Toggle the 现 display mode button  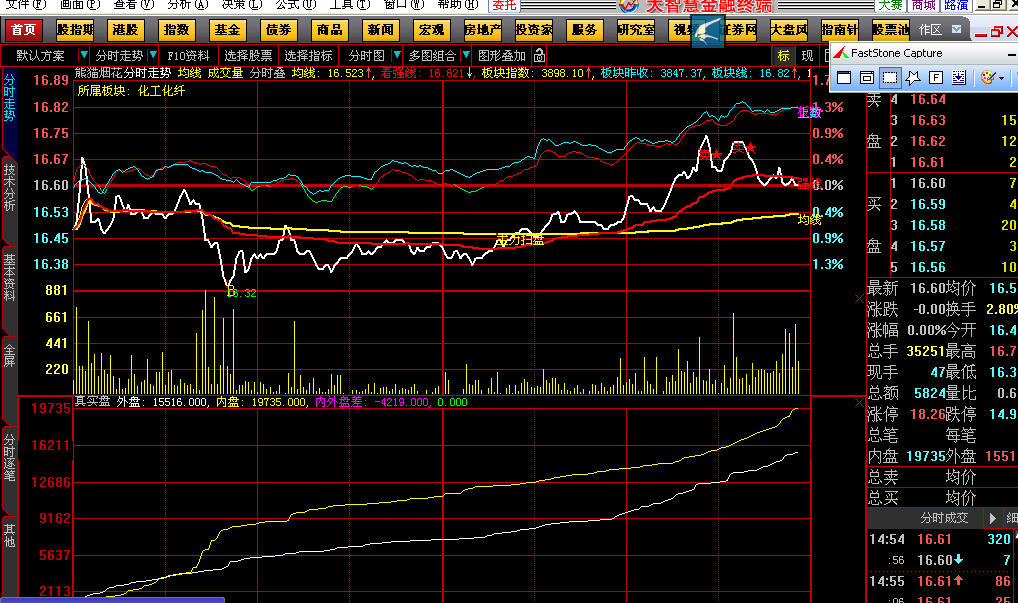[807, 56]
